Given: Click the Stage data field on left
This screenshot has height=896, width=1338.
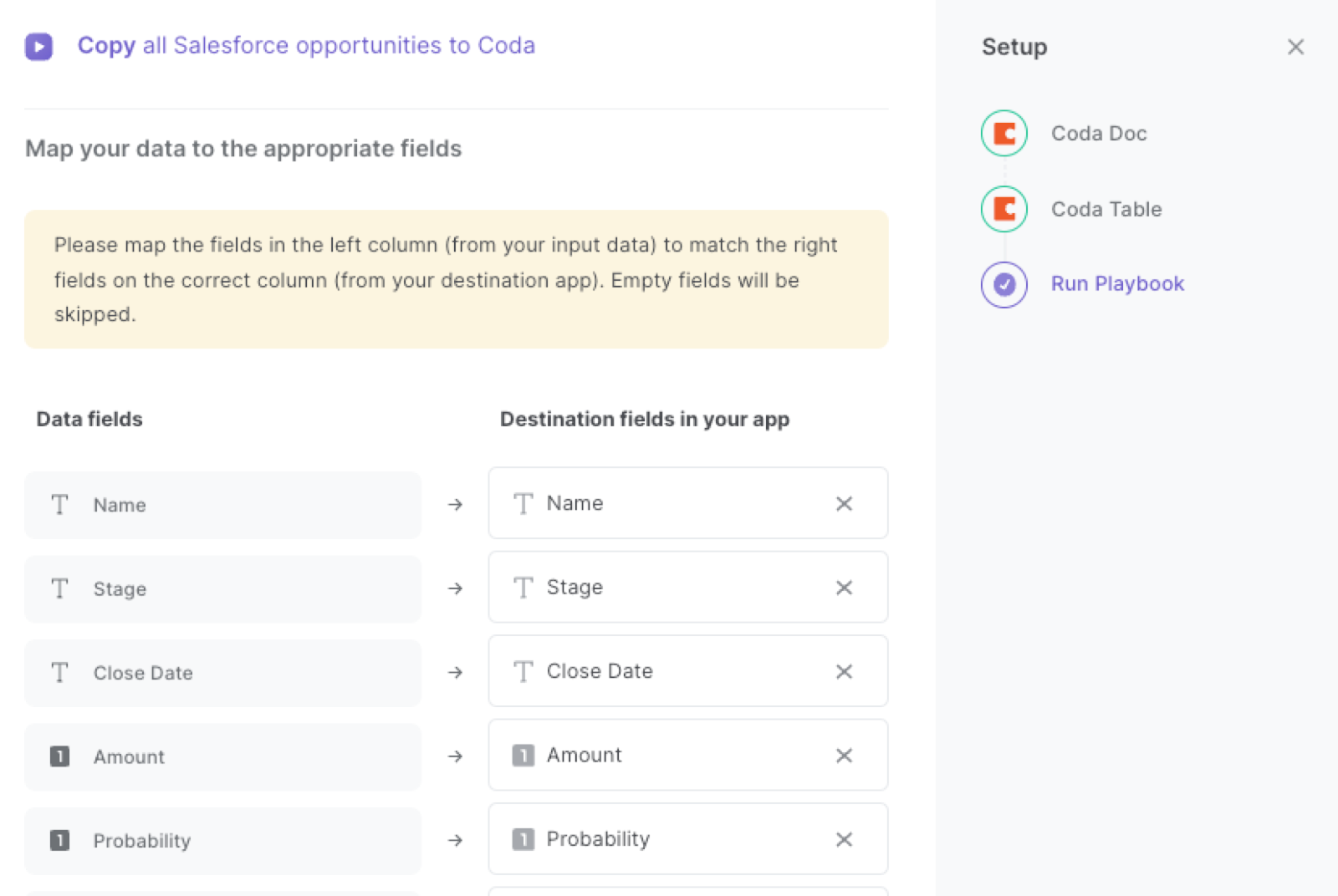Looking at the screenshot, I should (222, 589).
